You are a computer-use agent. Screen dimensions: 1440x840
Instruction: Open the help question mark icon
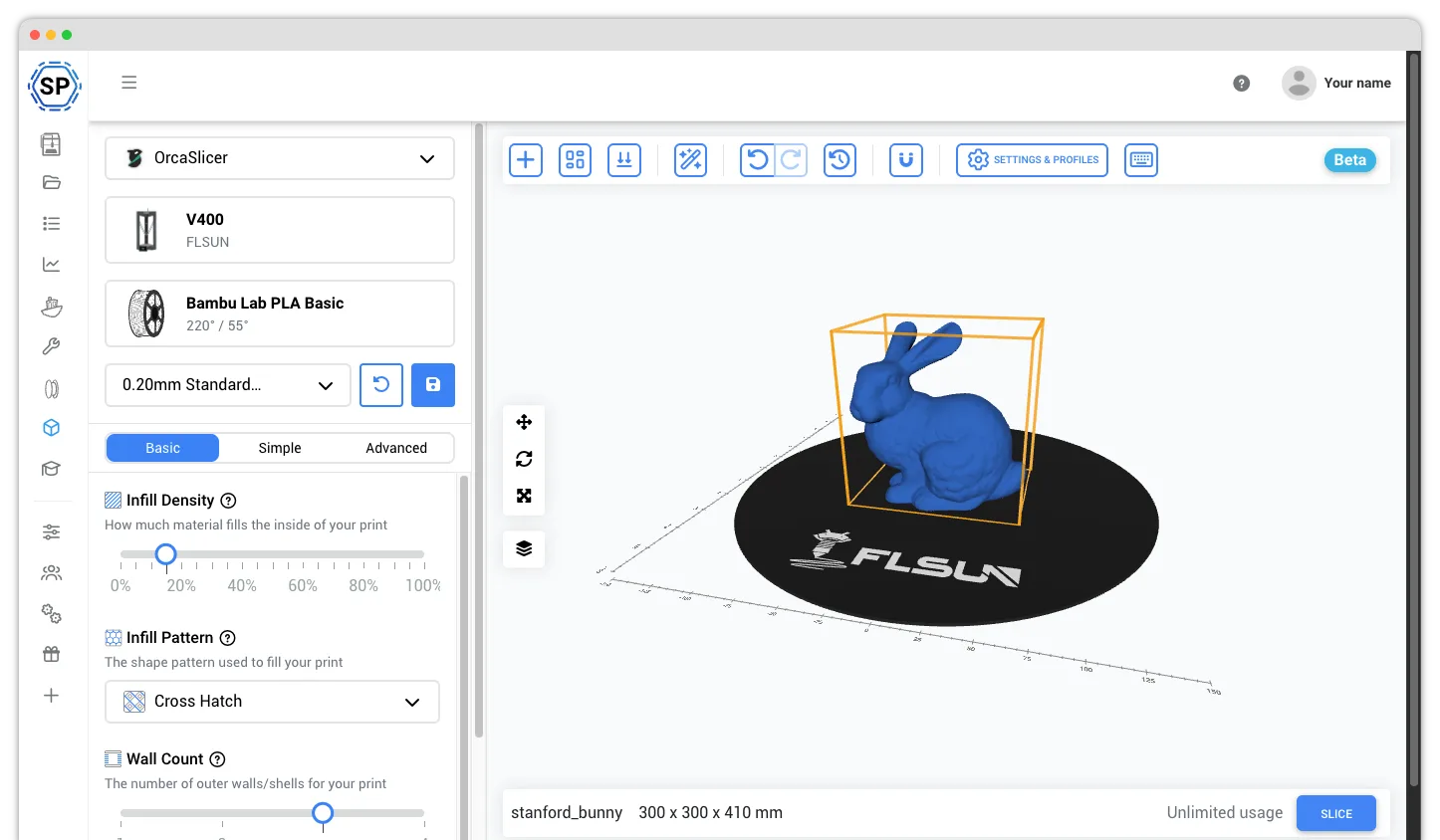[1242, 84]
